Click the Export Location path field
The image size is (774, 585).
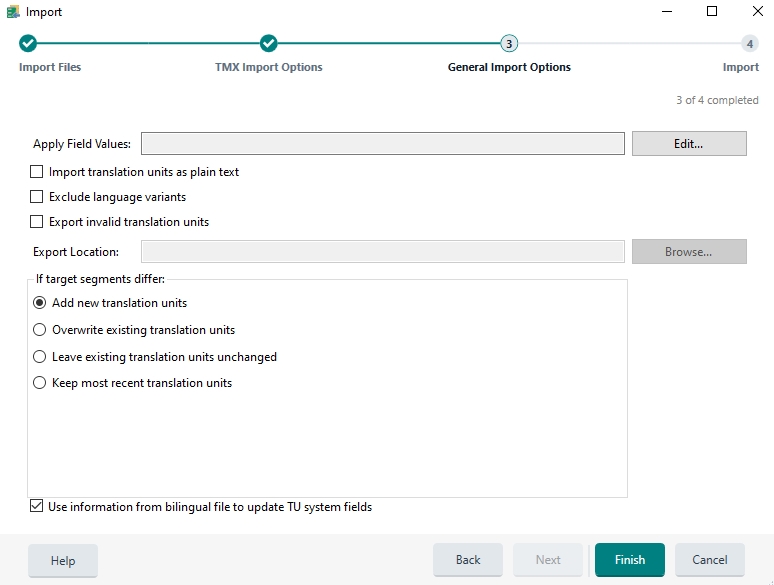point(383,252)
